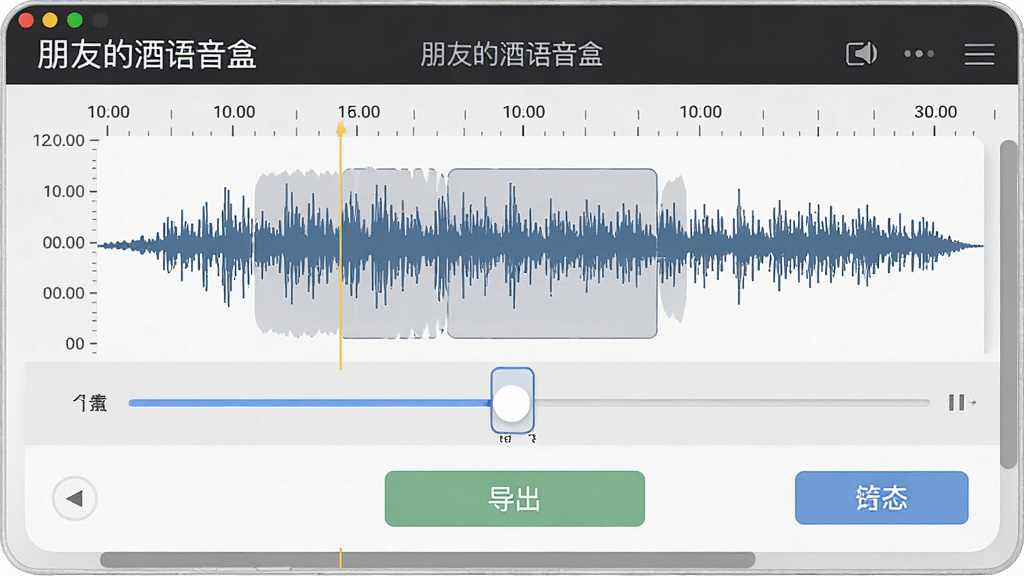This screenshot has height=576, width=1024.
Task: Click the 16.00 ruler label
Action: (359, 112)
